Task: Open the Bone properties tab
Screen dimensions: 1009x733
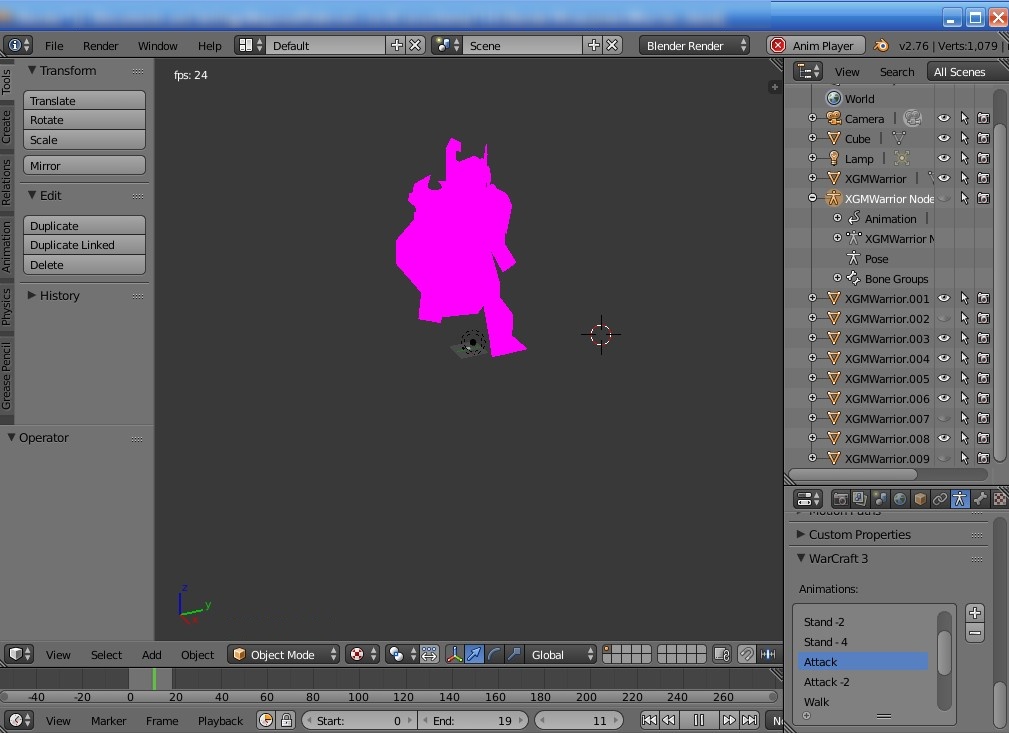Action: coord(979,499)
